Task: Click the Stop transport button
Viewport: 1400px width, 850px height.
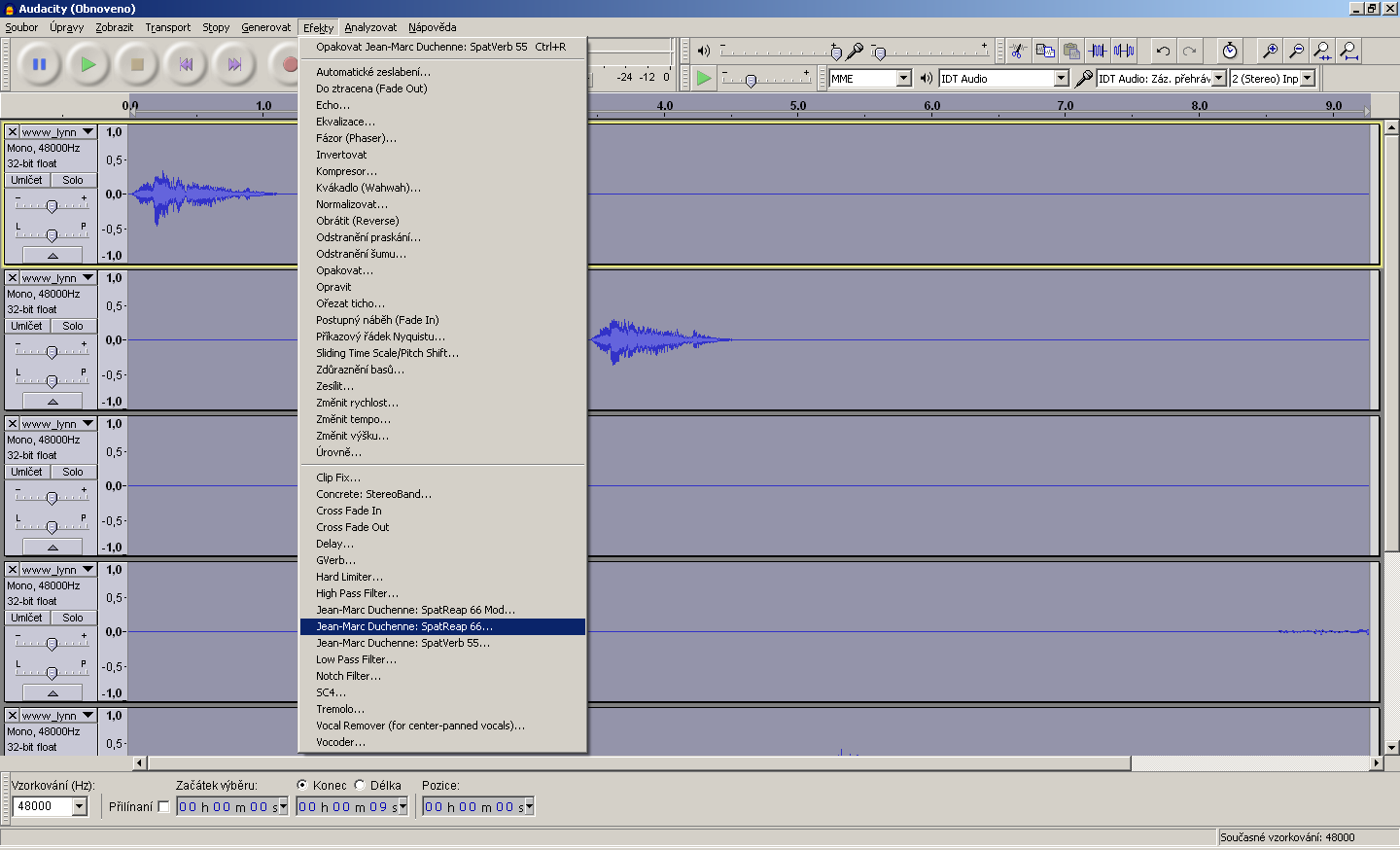Action: 137,64
